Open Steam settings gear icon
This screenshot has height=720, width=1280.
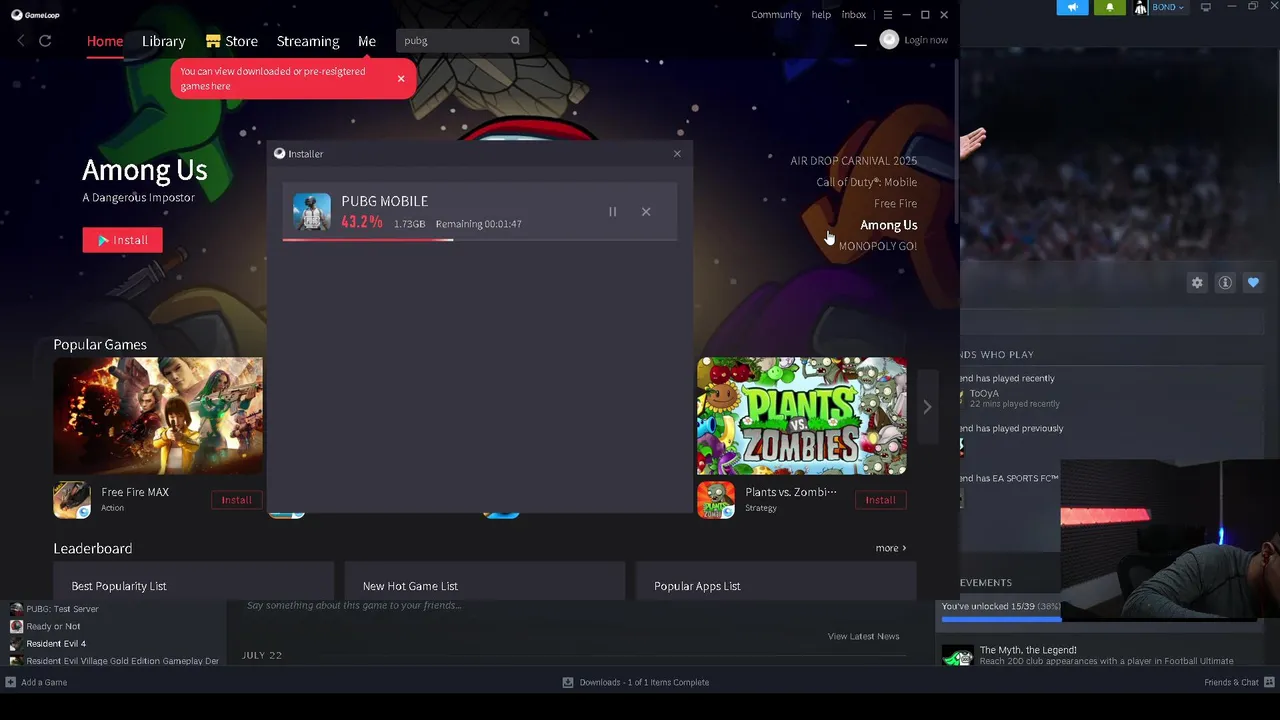(1197, 283)
